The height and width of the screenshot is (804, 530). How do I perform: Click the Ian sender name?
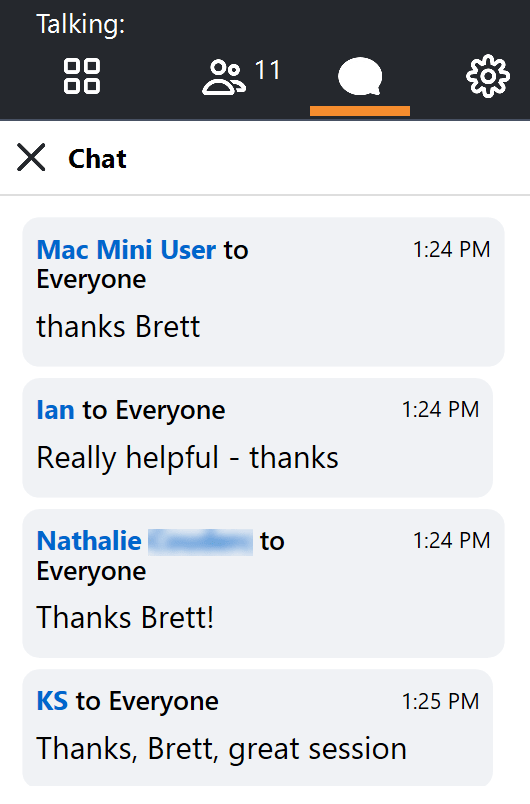click(55, 410)
